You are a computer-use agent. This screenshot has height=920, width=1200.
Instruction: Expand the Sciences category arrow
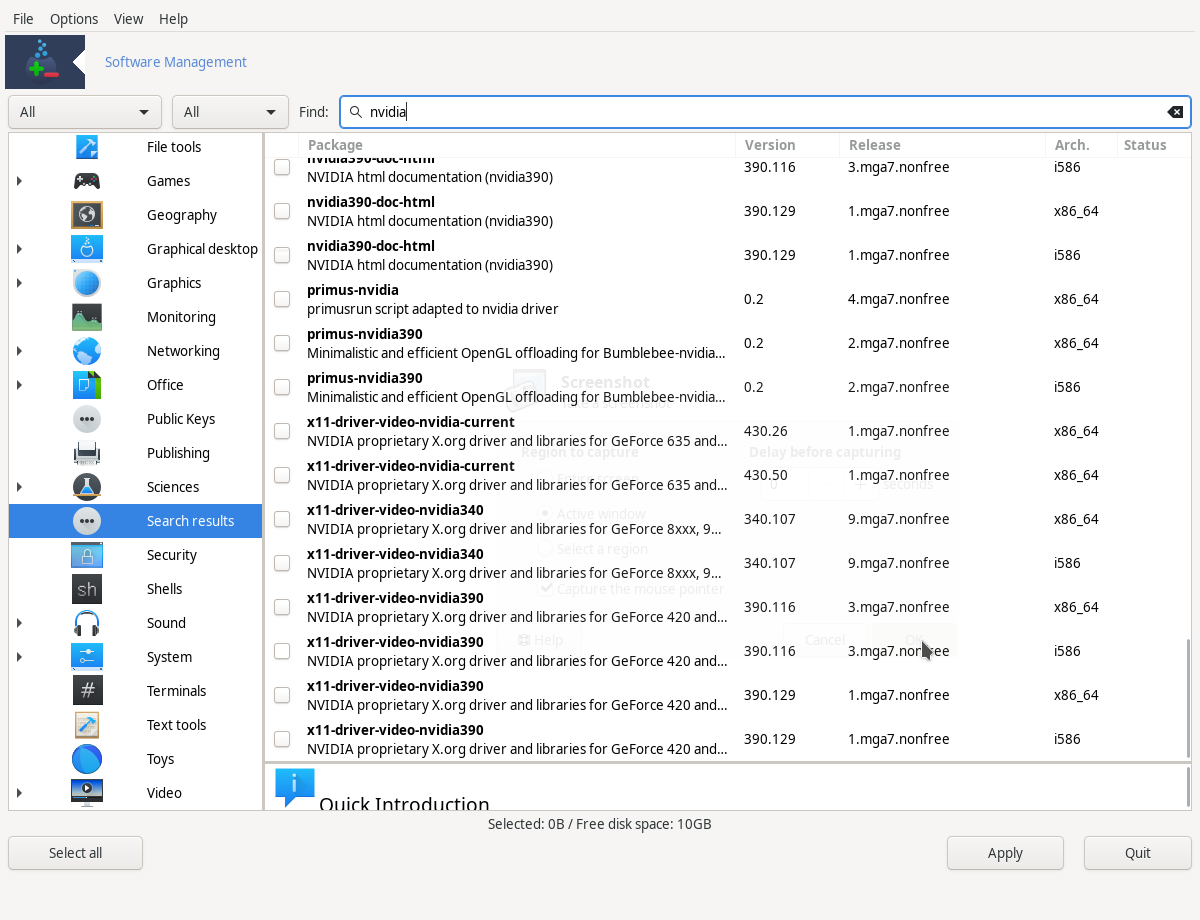coord(20,487)
